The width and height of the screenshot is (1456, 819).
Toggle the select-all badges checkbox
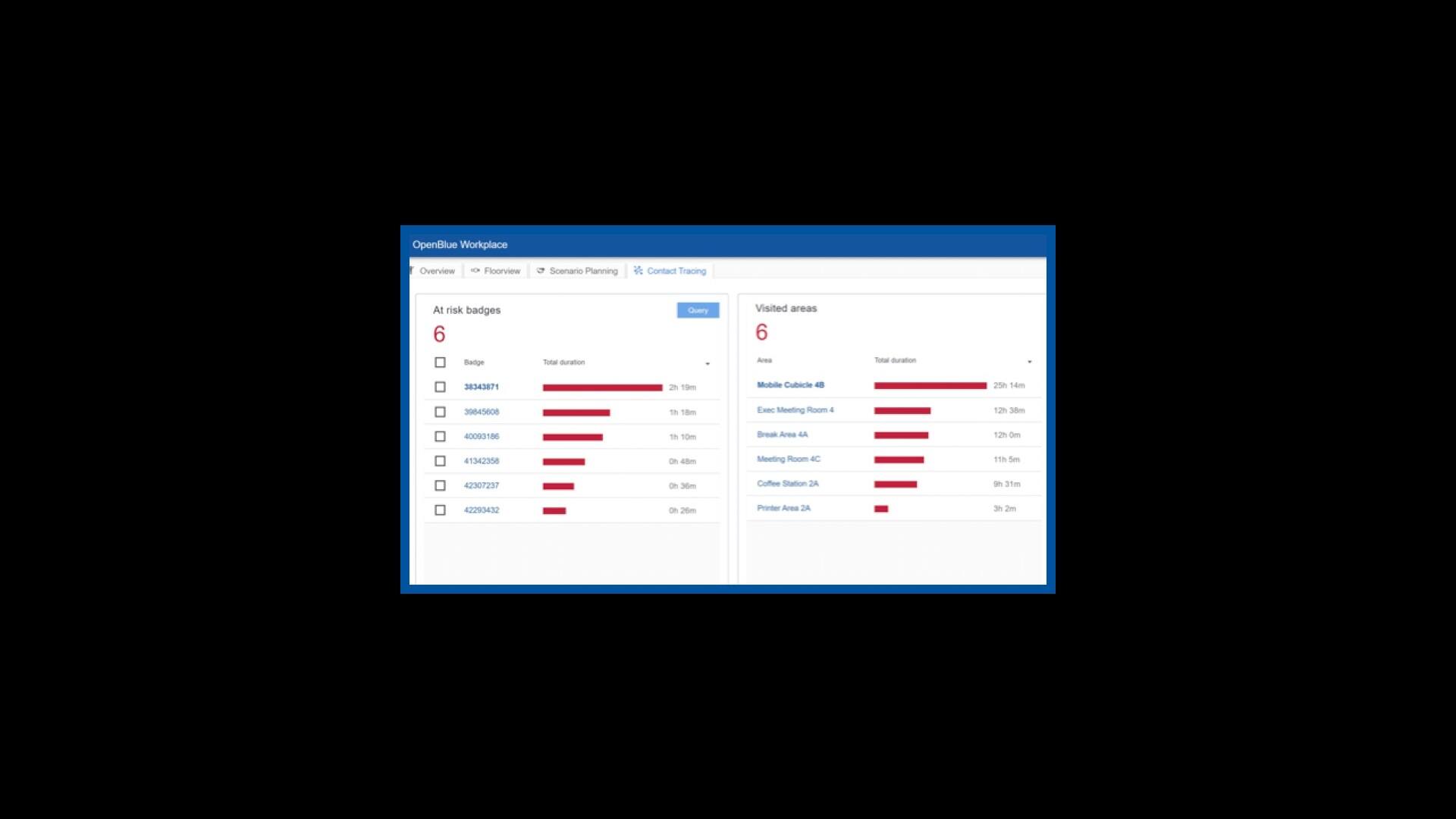point(440,362)
